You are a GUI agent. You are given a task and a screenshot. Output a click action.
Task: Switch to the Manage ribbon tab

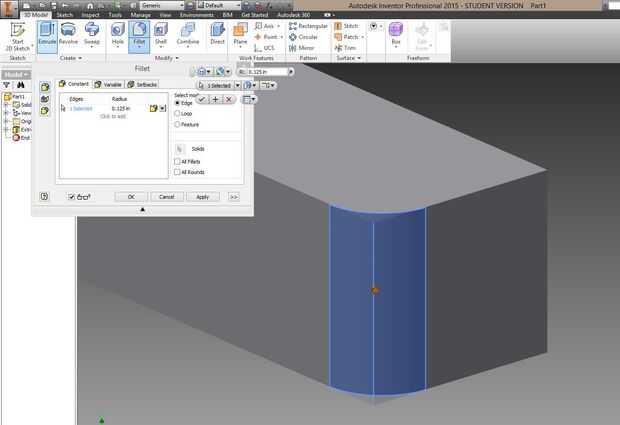click(140, 15)
